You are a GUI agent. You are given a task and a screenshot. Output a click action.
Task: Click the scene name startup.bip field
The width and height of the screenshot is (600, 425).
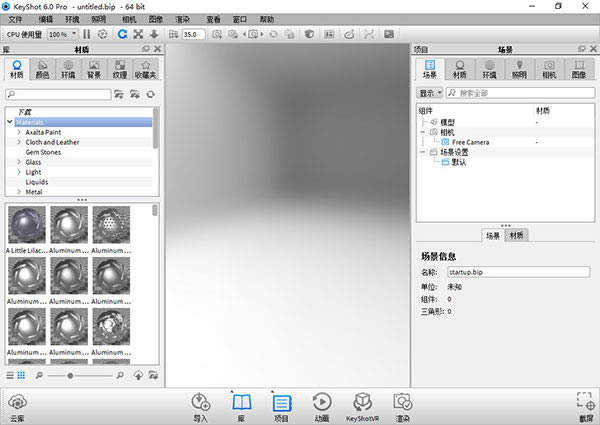tap(518, 272)
